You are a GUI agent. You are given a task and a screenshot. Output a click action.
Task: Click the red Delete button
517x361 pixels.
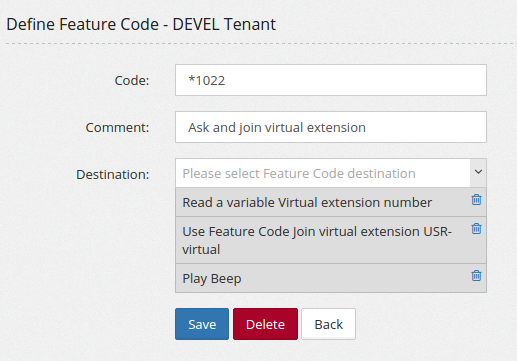point(265,324)
